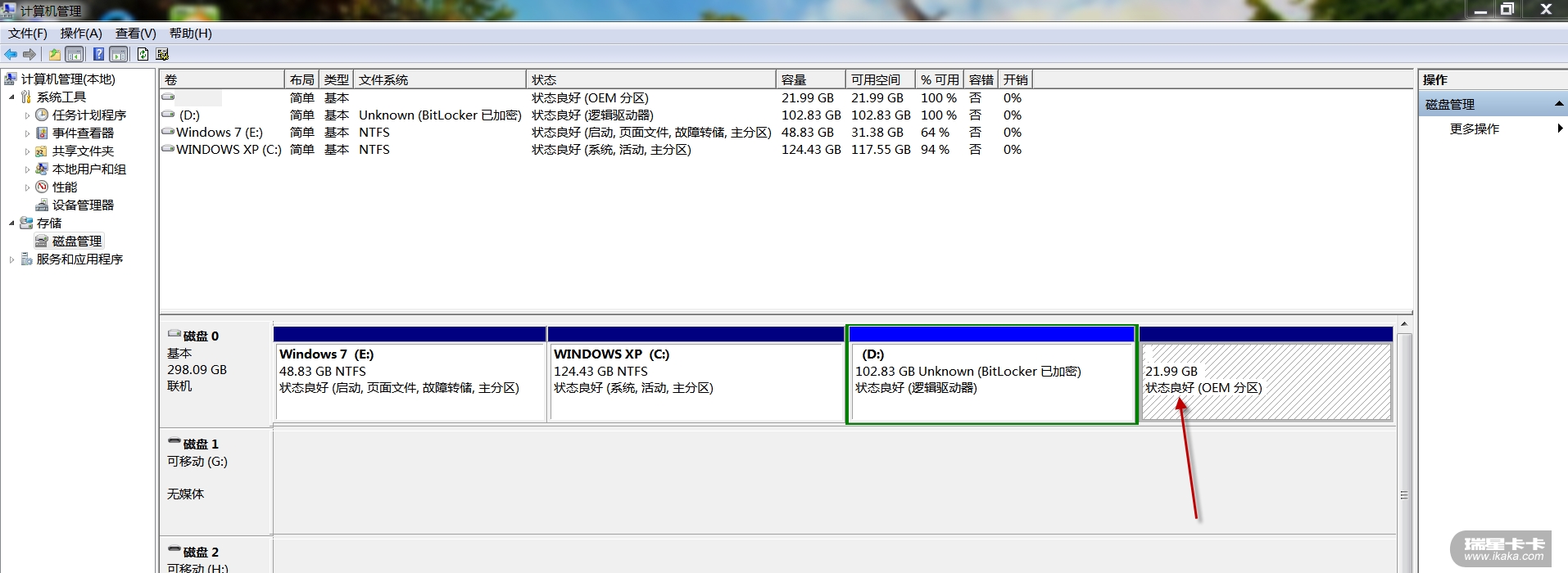1568x573 pixels.
Task: Click the 服务和应用程序 icon
Action: (x=26, y=259)
